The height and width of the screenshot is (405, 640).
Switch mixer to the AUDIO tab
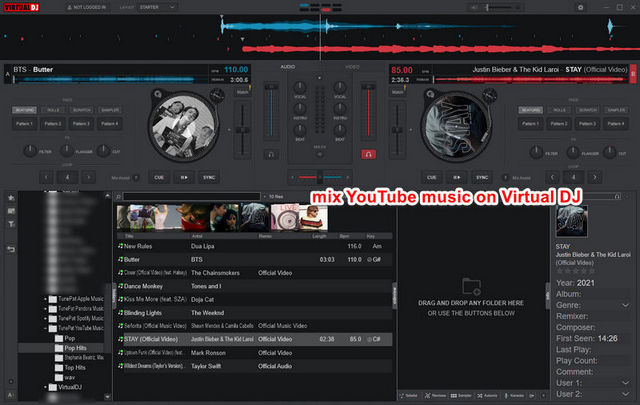click(x=287, y=67)
